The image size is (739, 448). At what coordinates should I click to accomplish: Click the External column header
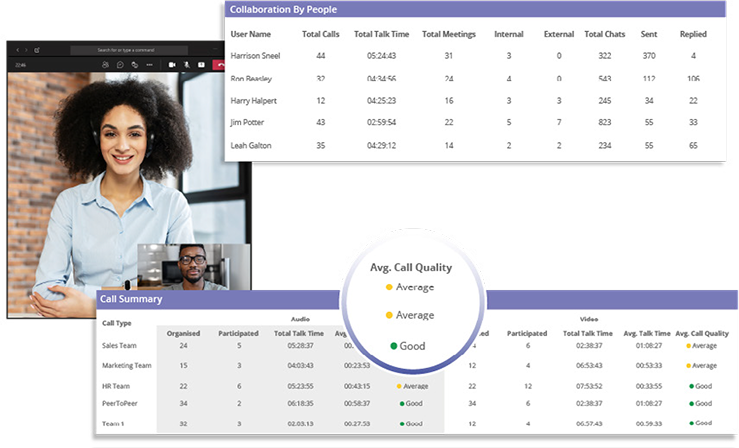(x=558, y=34)
